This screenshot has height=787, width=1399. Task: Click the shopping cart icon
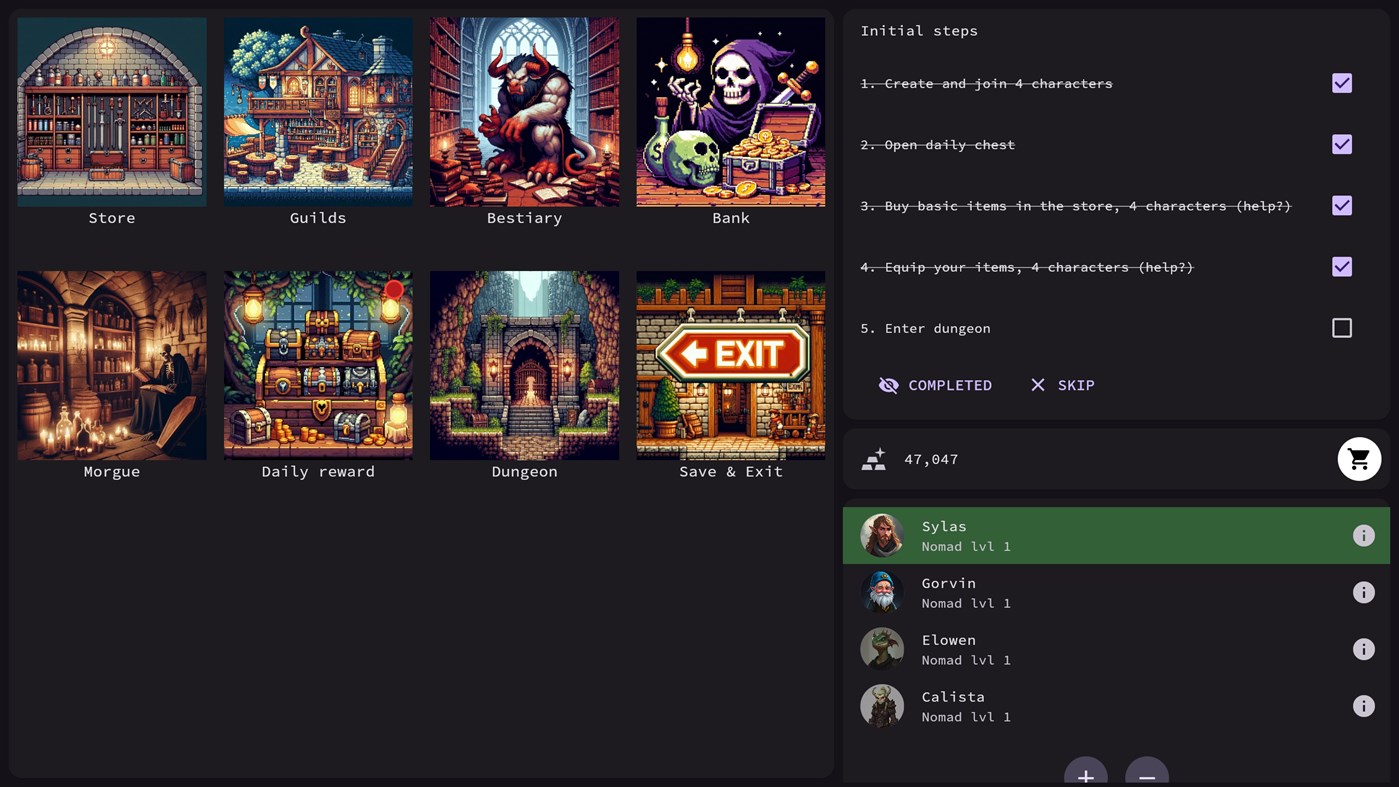coord(1359,459)
